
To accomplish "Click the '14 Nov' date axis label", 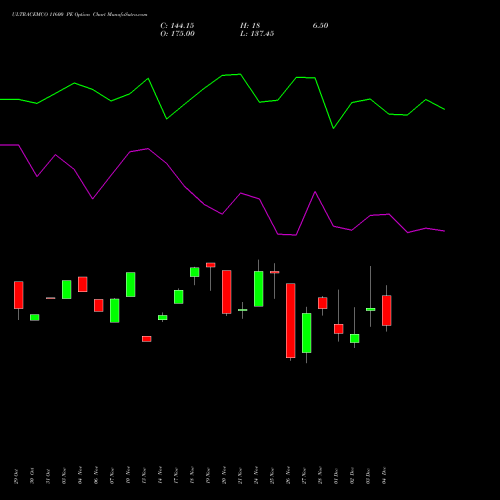I will tap(160, 475).
